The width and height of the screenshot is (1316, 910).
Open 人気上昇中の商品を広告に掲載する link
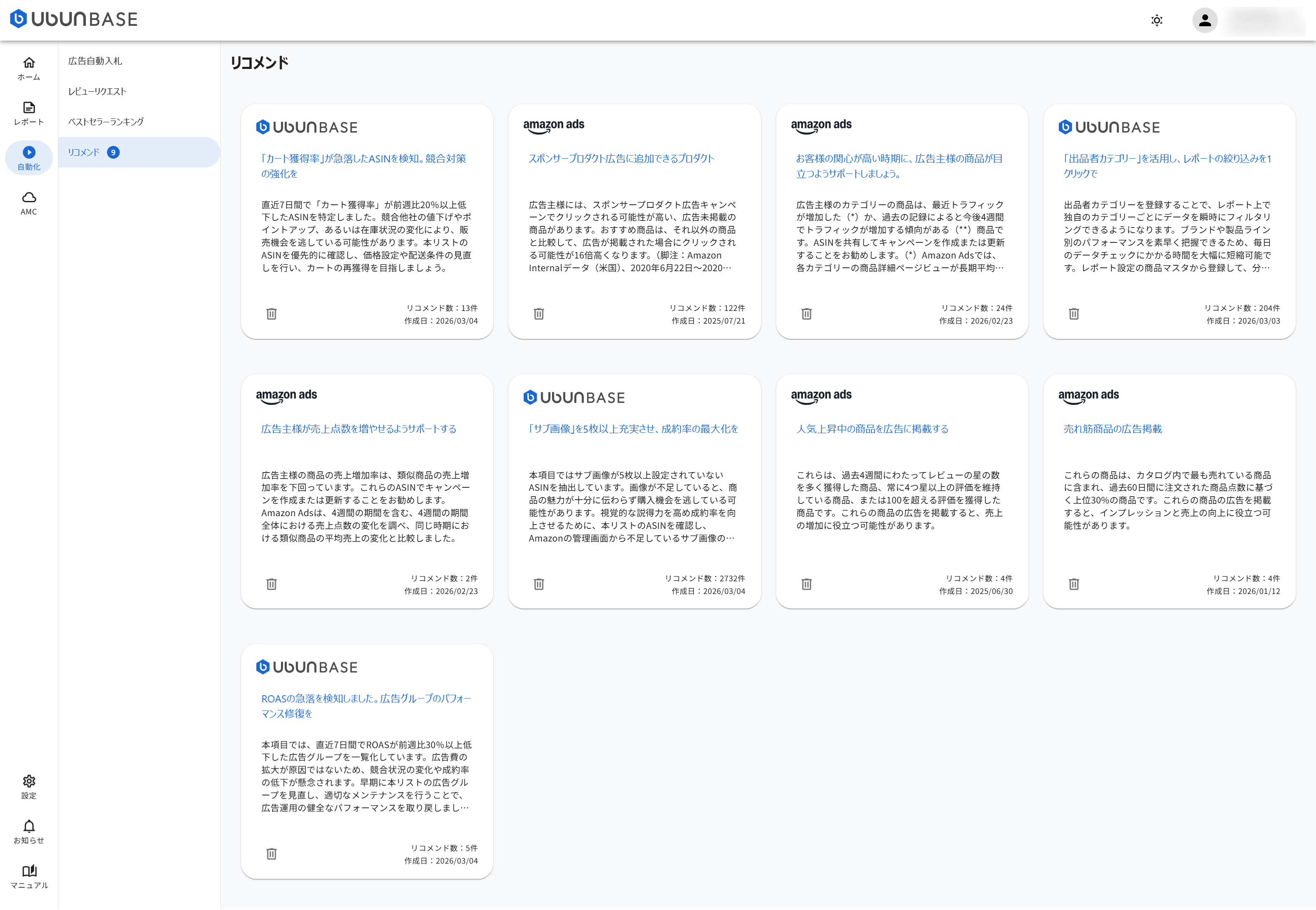872,429
